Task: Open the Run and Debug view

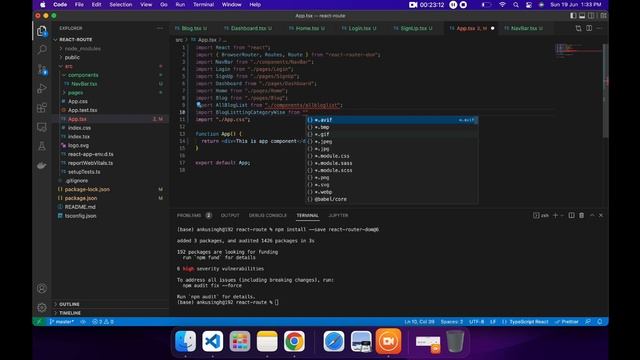Action: pyautogui.click(x=42, y=89)
